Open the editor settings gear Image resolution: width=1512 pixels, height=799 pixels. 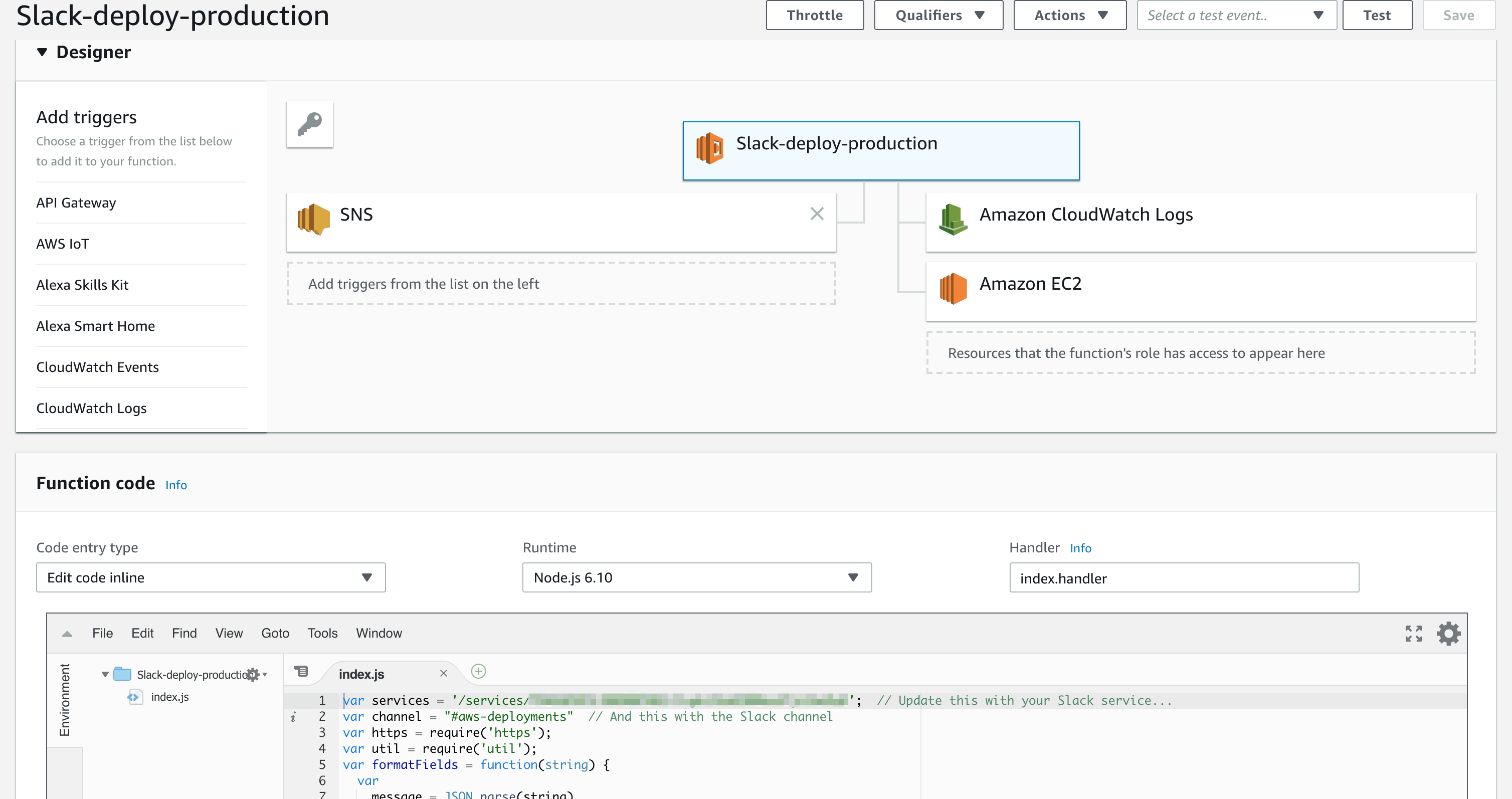1448,634
